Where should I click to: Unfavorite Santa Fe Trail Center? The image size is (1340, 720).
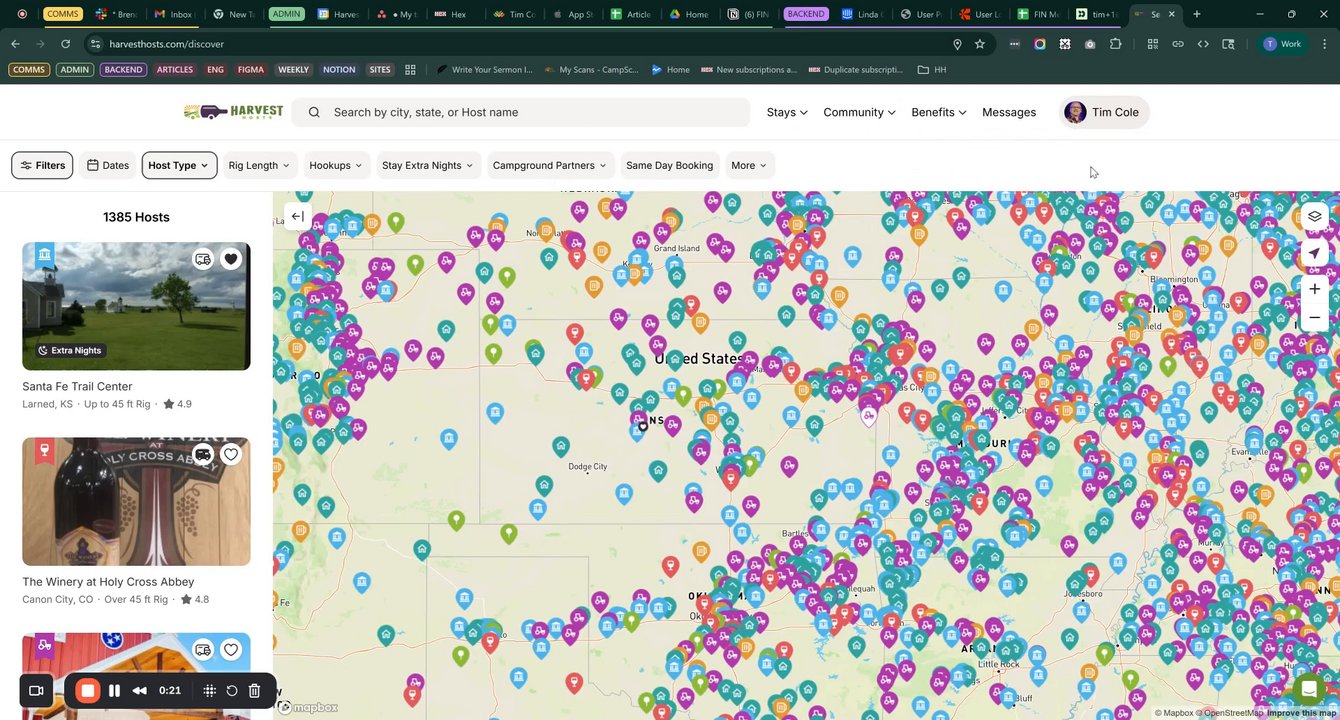pyautogui.click(x=231, y=259)
